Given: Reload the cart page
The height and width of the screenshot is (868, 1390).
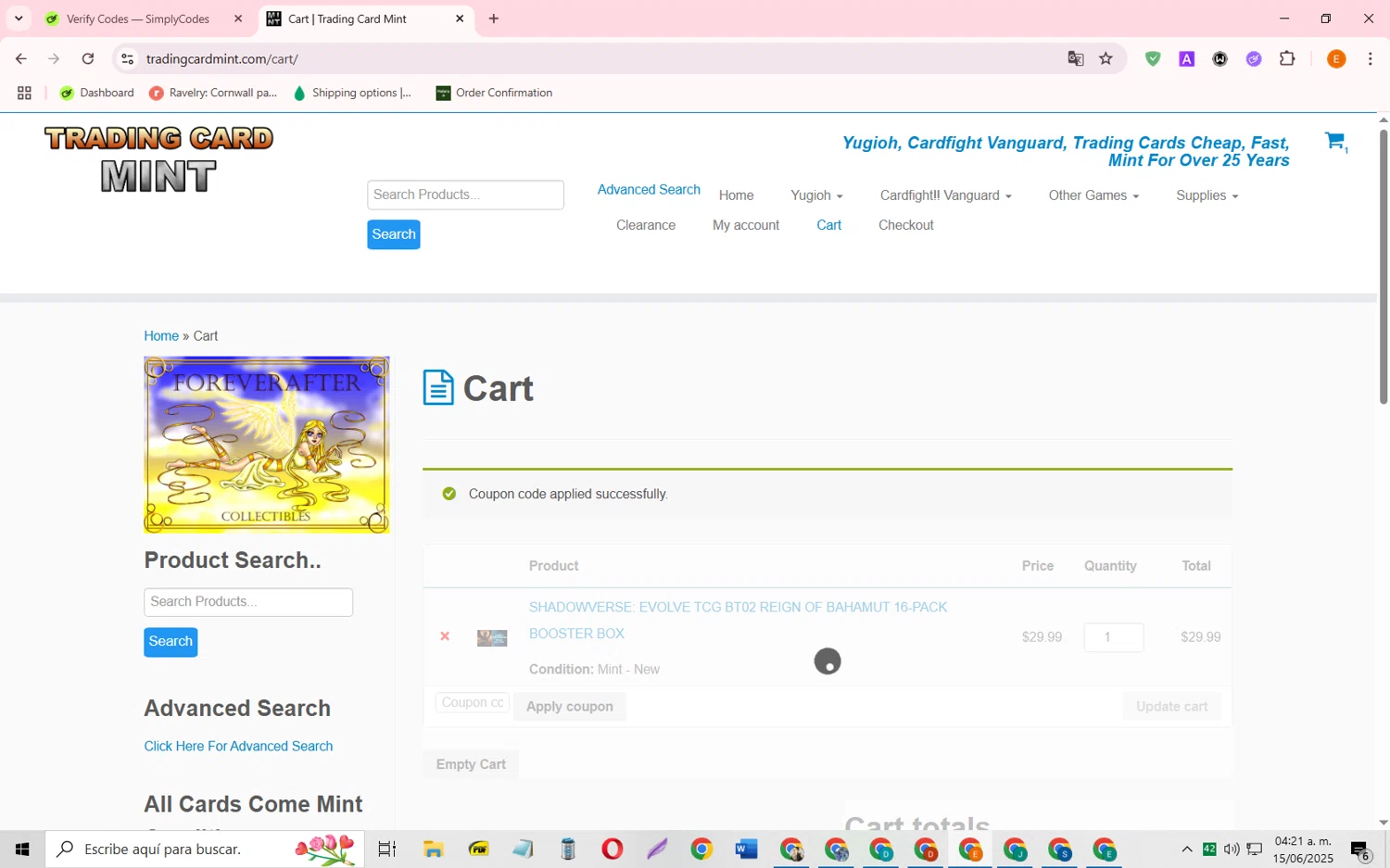Looking at the screenshot, I should (88, 58).
